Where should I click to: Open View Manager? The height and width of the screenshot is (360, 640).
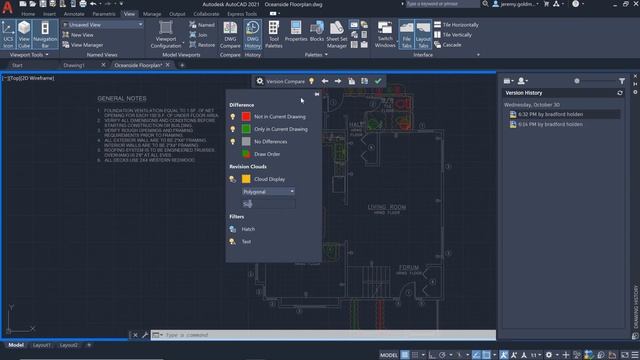tap(83, 45)
